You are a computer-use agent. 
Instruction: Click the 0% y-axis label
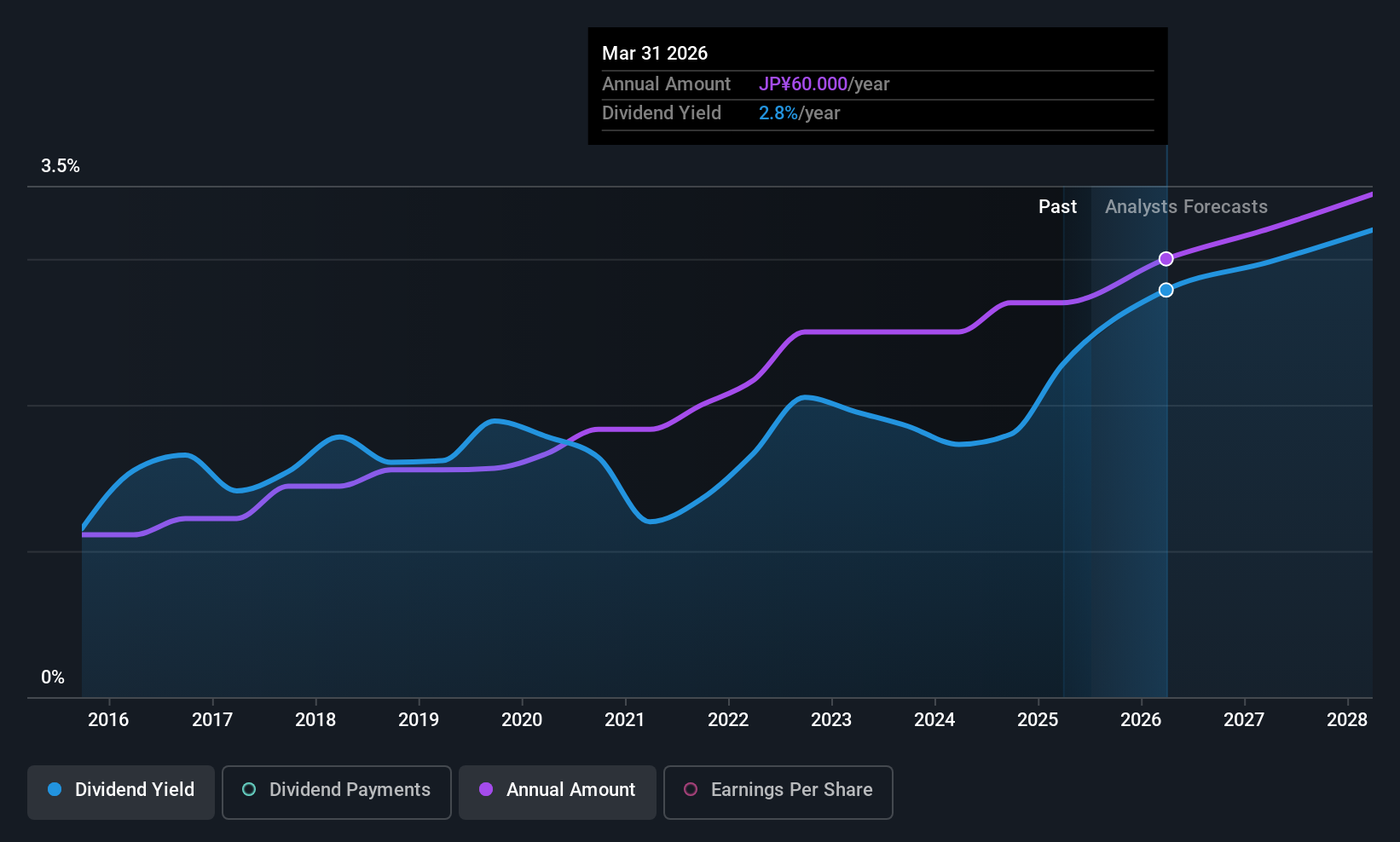pos(53,678)
